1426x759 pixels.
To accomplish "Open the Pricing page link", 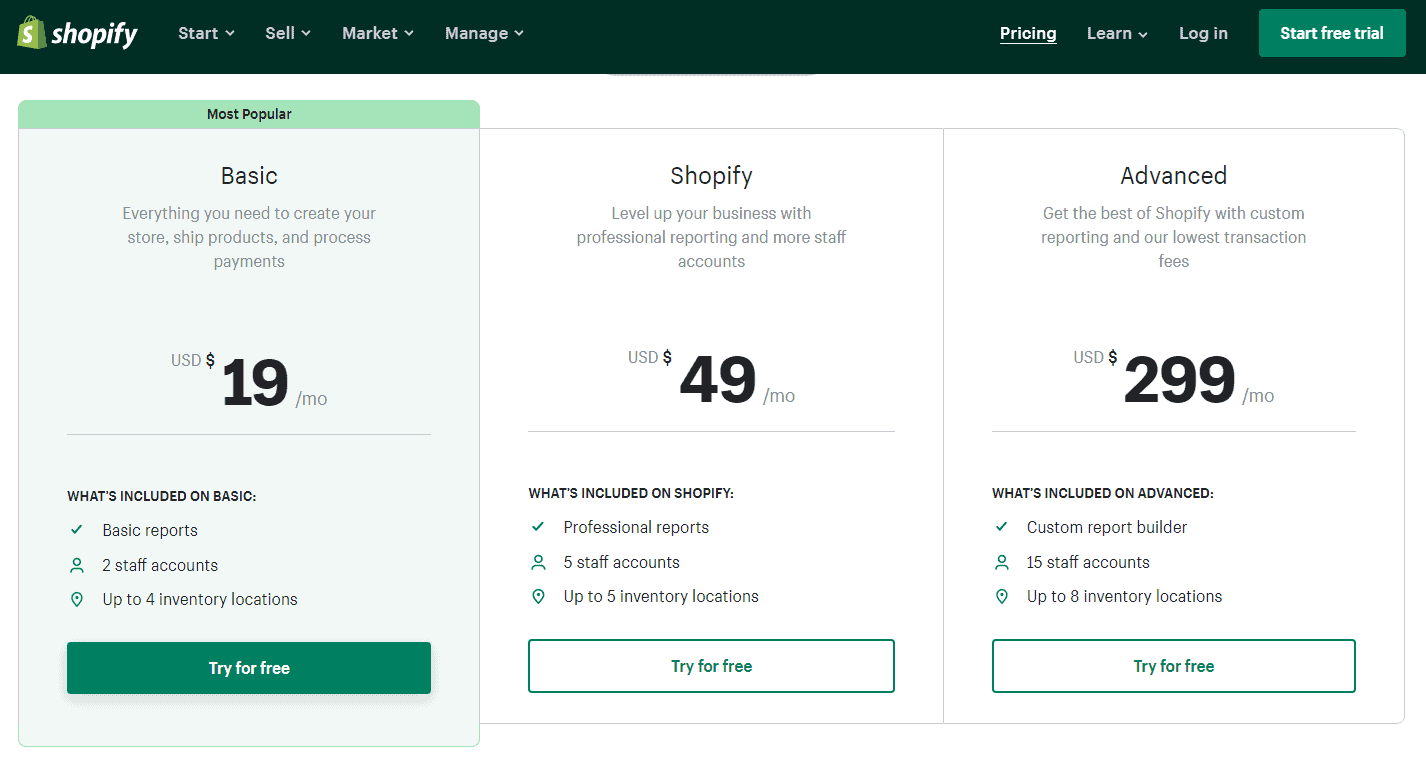I will coord(1028,33).
